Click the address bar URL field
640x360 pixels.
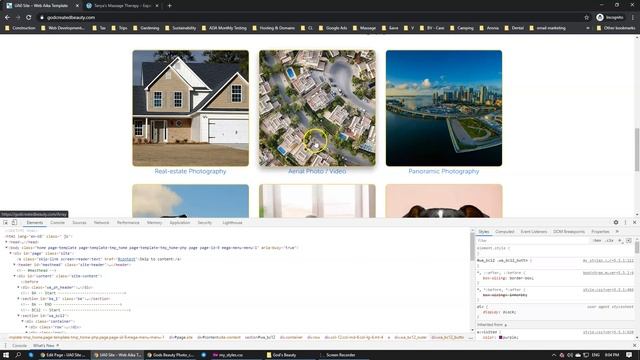pyautogui.click(x=310, y=18)
